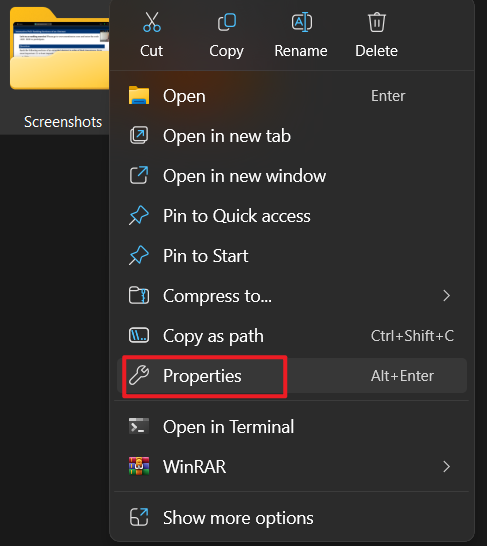Click the Rename label text

301,51
